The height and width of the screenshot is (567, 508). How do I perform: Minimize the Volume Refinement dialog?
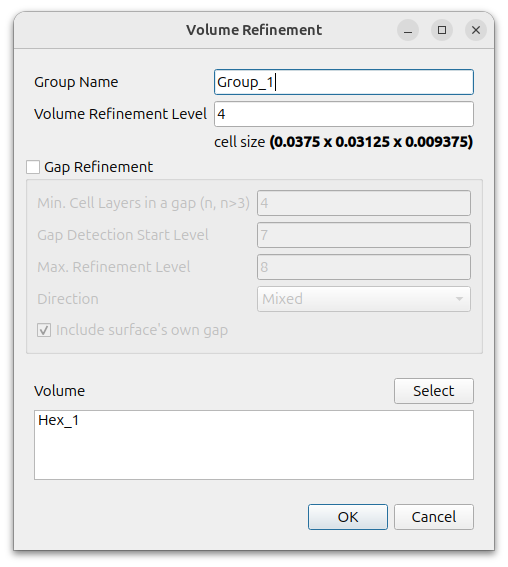[407, 30]
